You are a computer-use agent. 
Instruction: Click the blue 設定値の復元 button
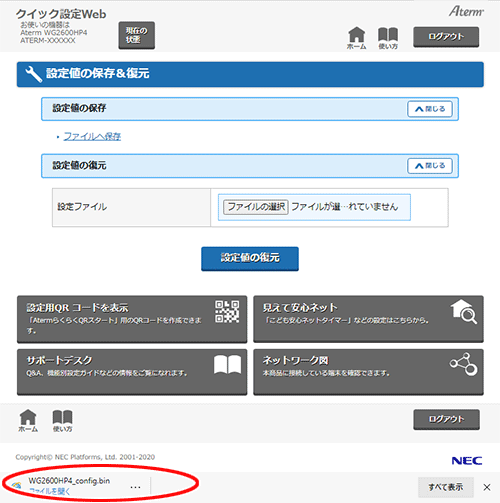tap(250, 258)
